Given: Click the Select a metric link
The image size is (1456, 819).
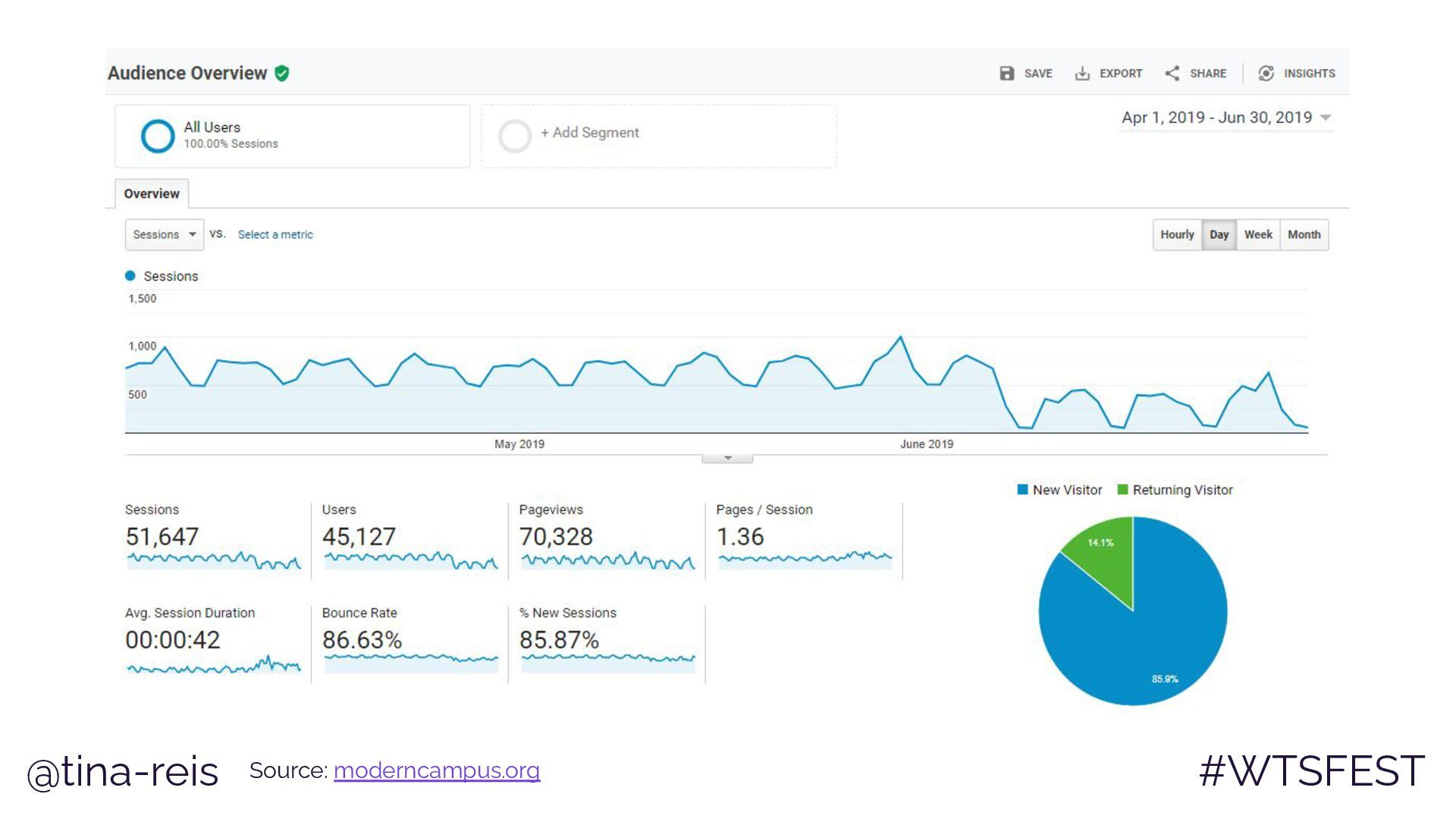Looking at the screenshot, I should click(x=275, y=235).
